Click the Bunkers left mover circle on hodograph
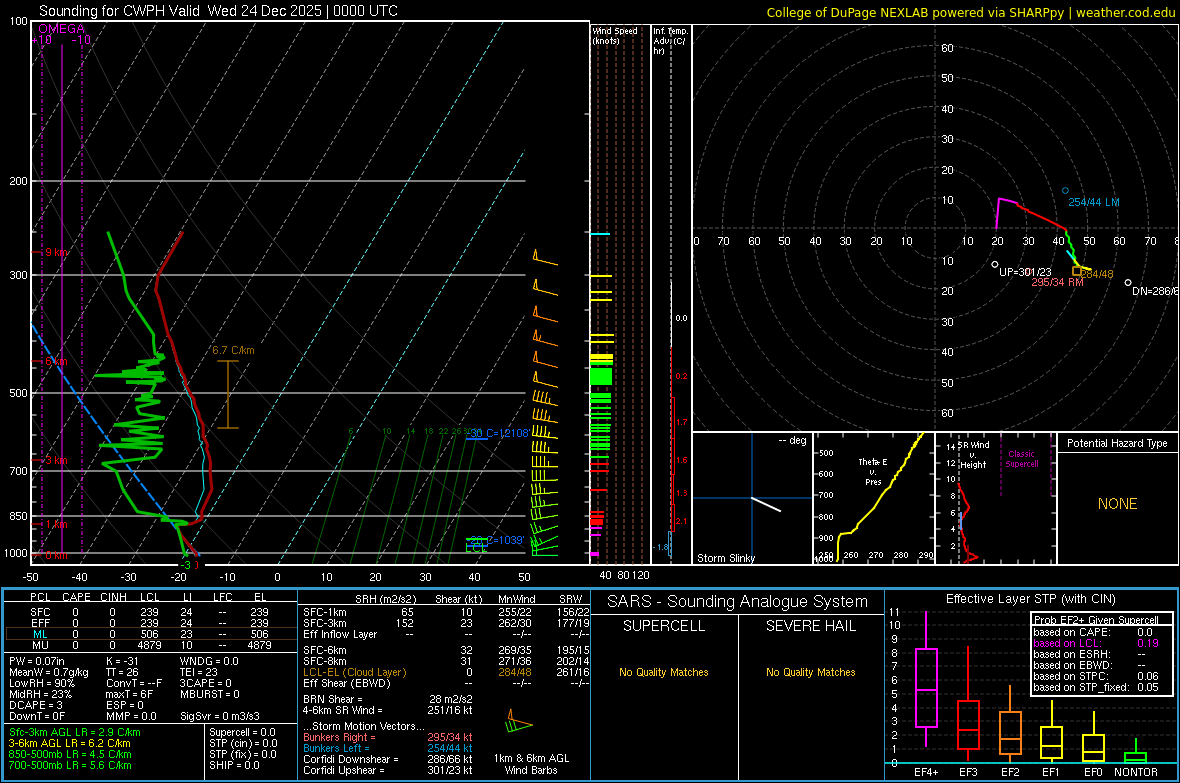1180x783 pixels. (1065, 190)
